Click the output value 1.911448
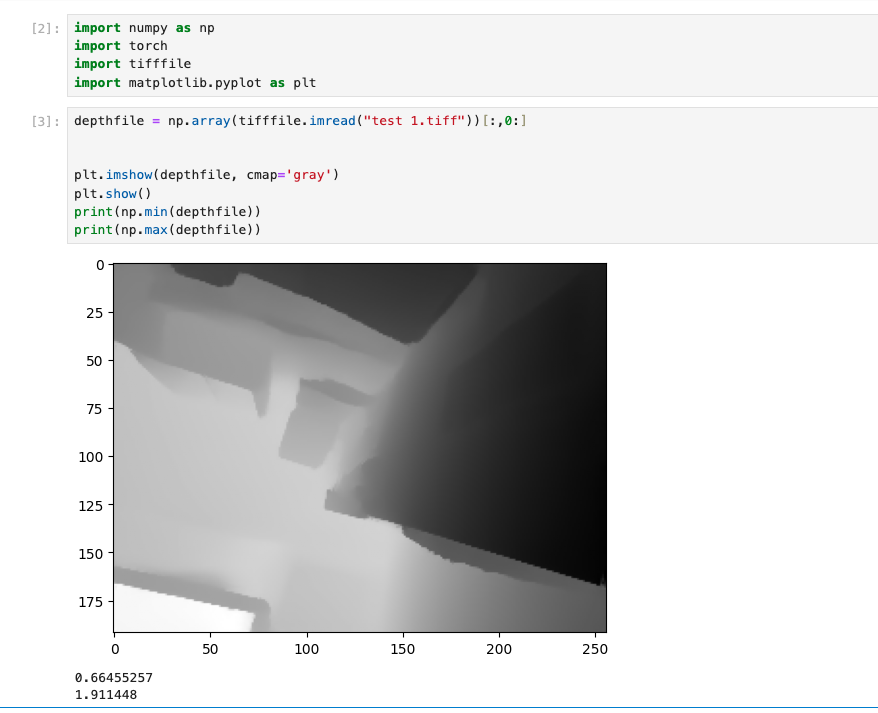Screen dimensions: 878x713 click(106, 695)
